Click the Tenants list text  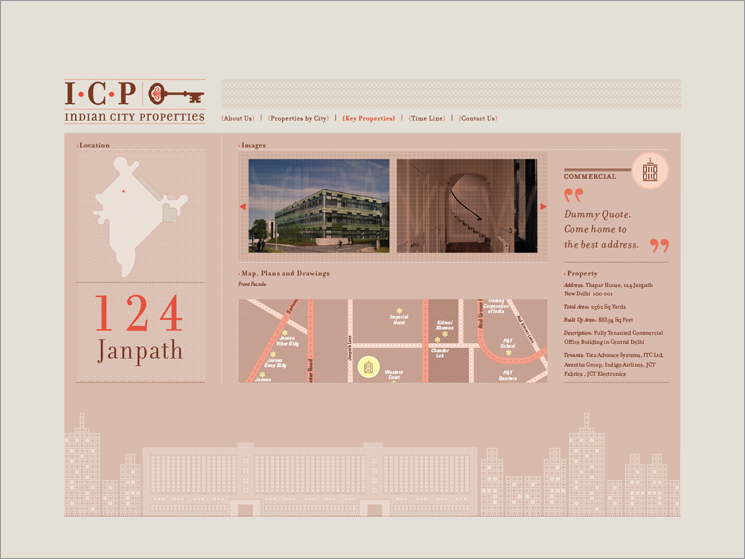614,364
